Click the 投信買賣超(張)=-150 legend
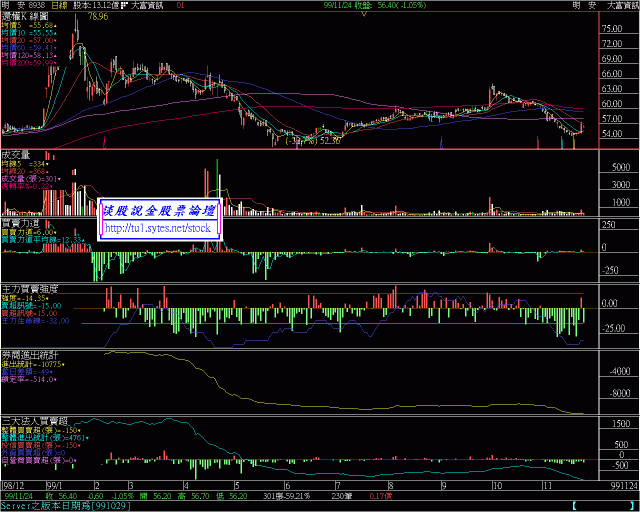This screenshot has height=512, width=640. [41, 445]
